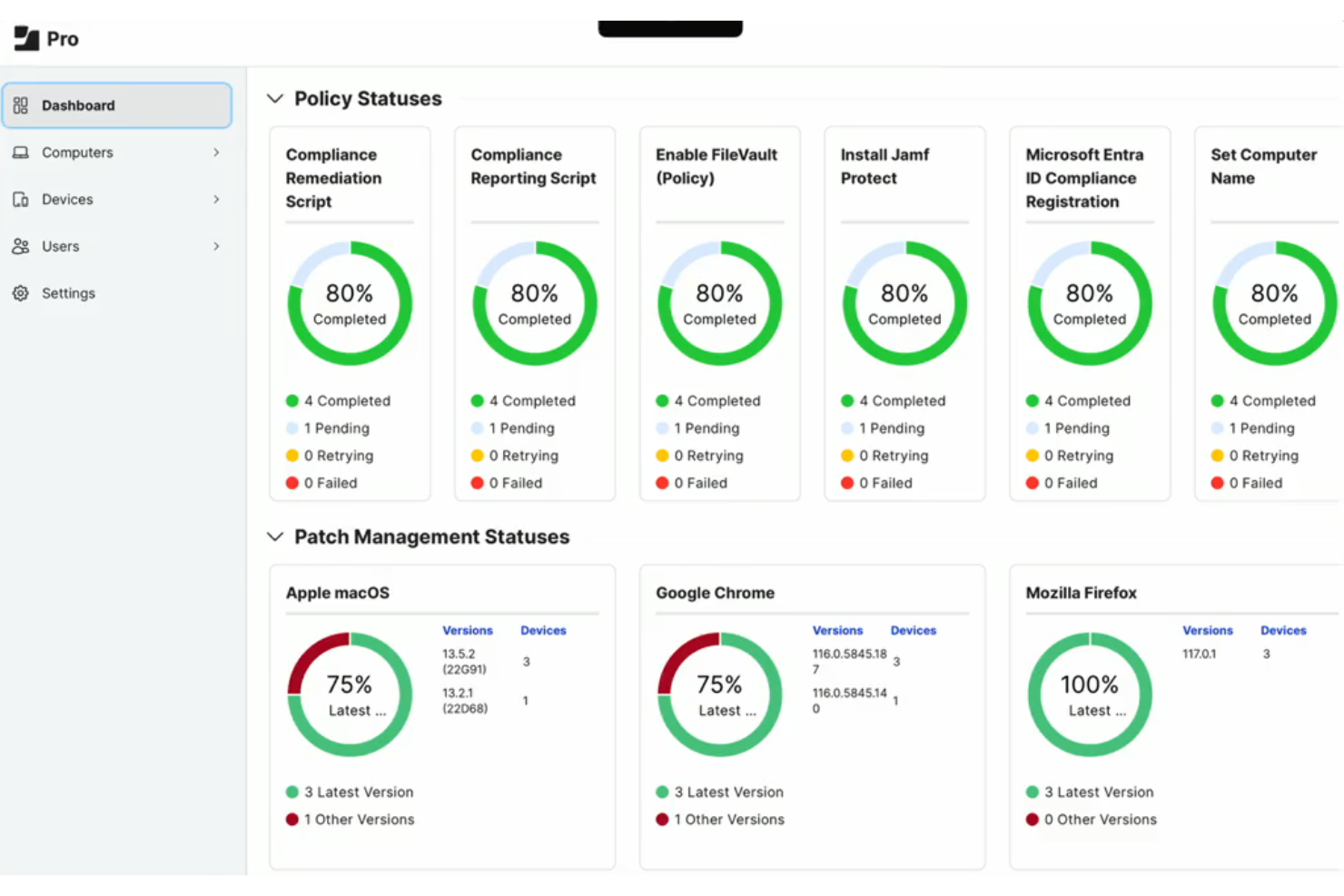Click the Devices mobile icon in sidebar

(x=20, y=199)
